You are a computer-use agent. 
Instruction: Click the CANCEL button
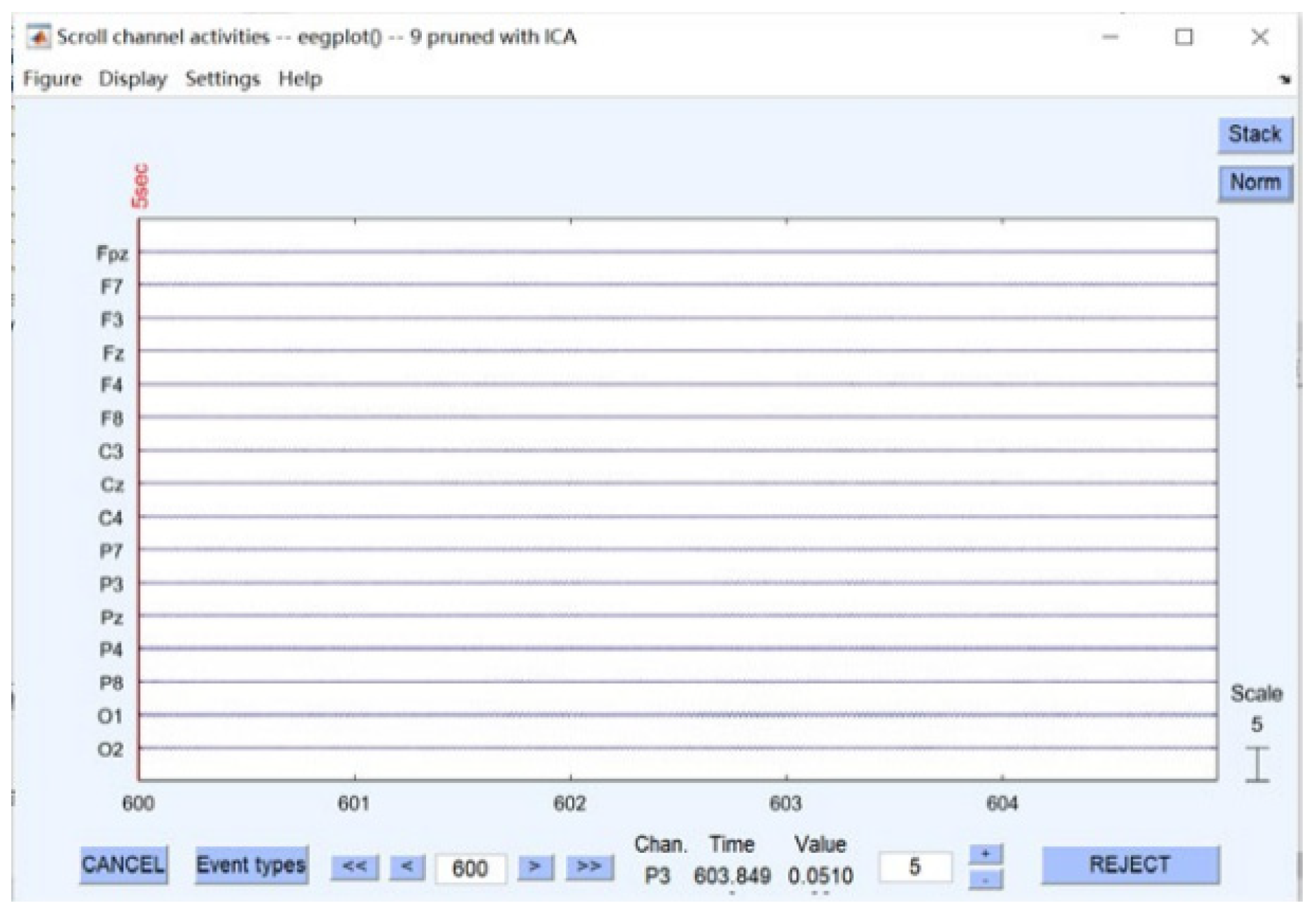coord(123,865)
